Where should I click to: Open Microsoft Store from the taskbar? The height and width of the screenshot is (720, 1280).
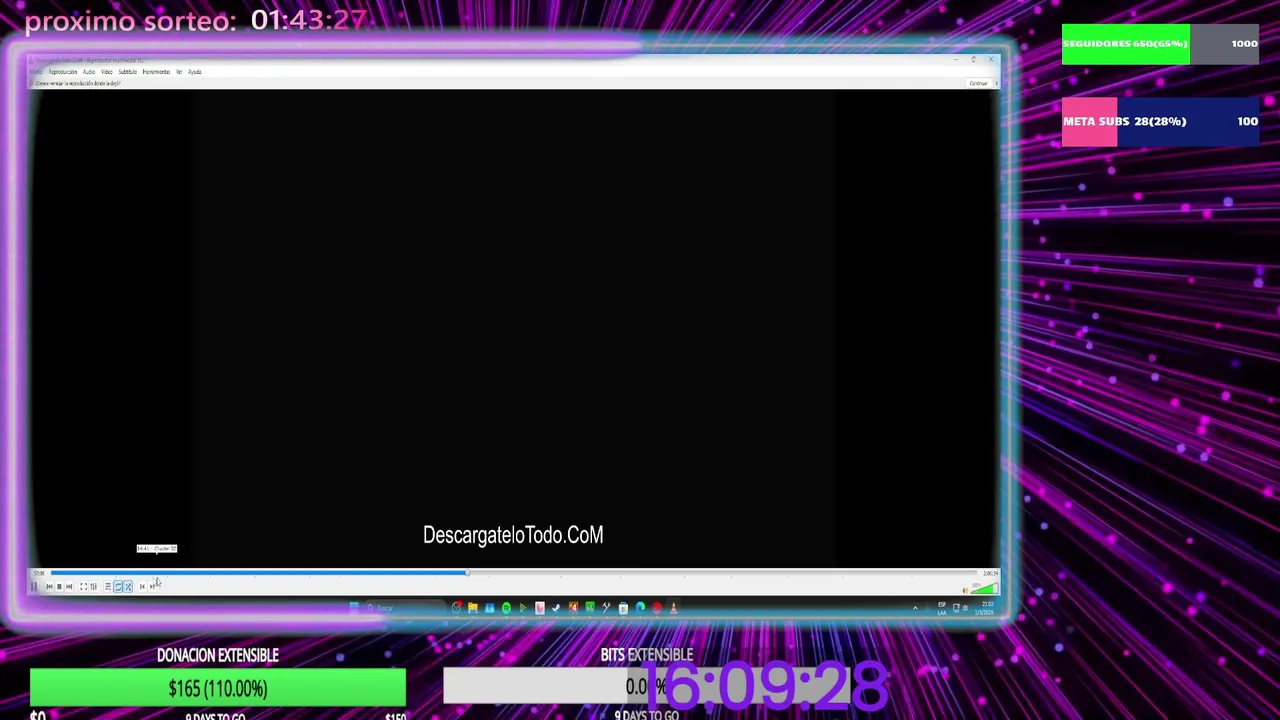pyautogui.click(x=623, y=608)
